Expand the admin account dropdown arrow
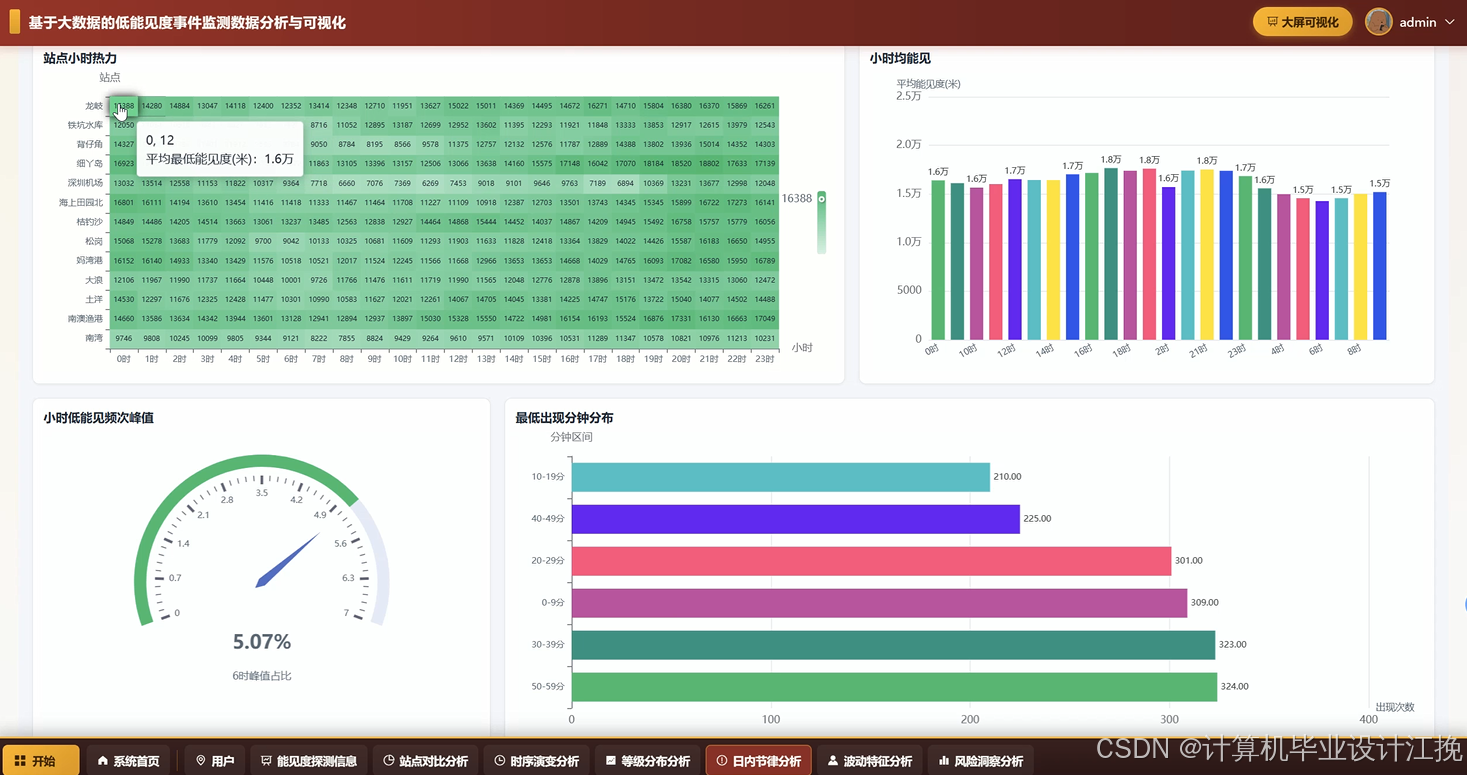1467x775 pixels. pos(1449,22)
